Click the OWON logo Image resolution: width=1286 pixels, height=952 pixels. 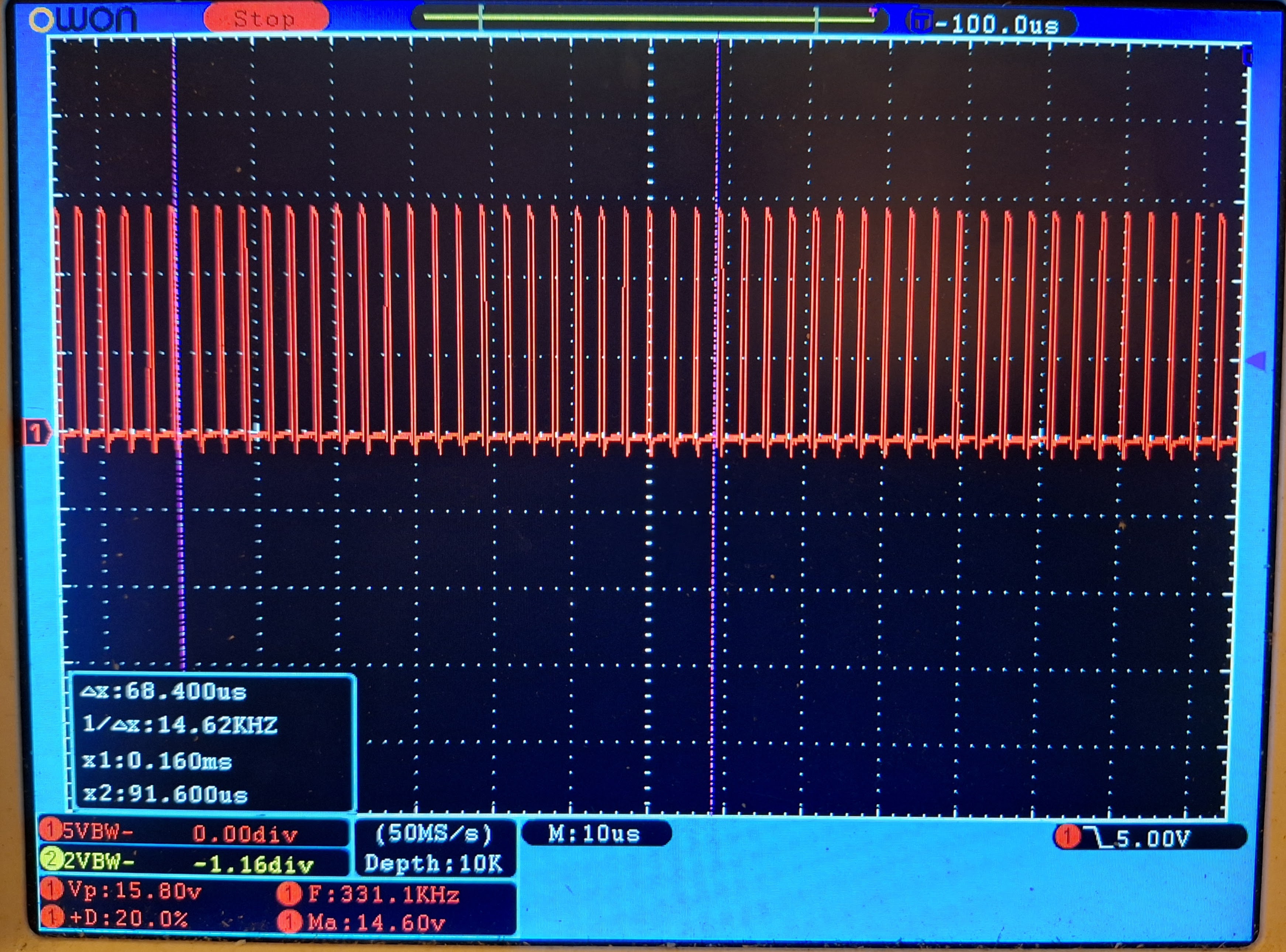pos(83,20)
